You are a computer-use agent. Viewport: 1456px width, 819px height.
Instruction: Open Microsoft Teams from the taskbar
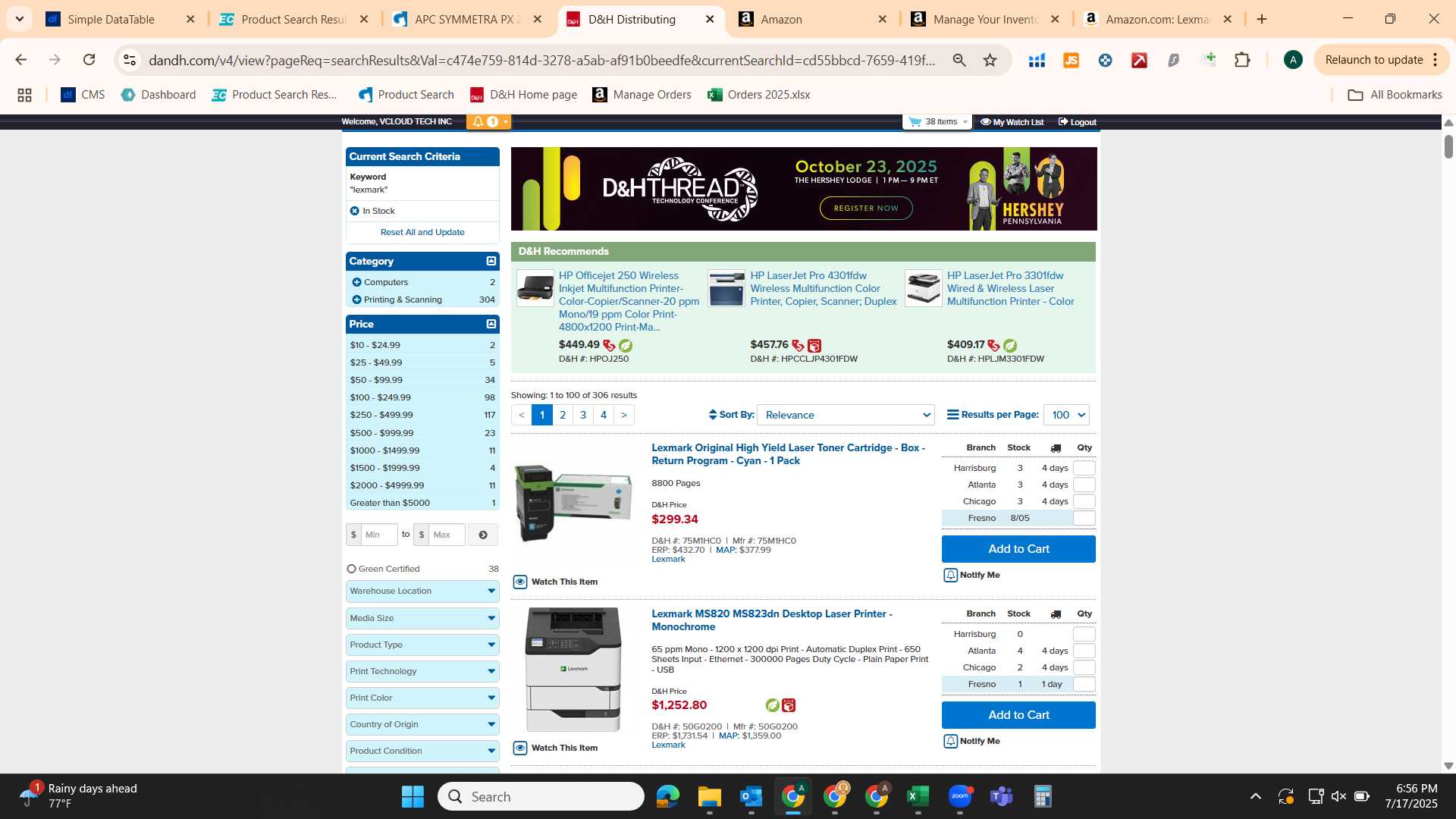coord(1001,797)
